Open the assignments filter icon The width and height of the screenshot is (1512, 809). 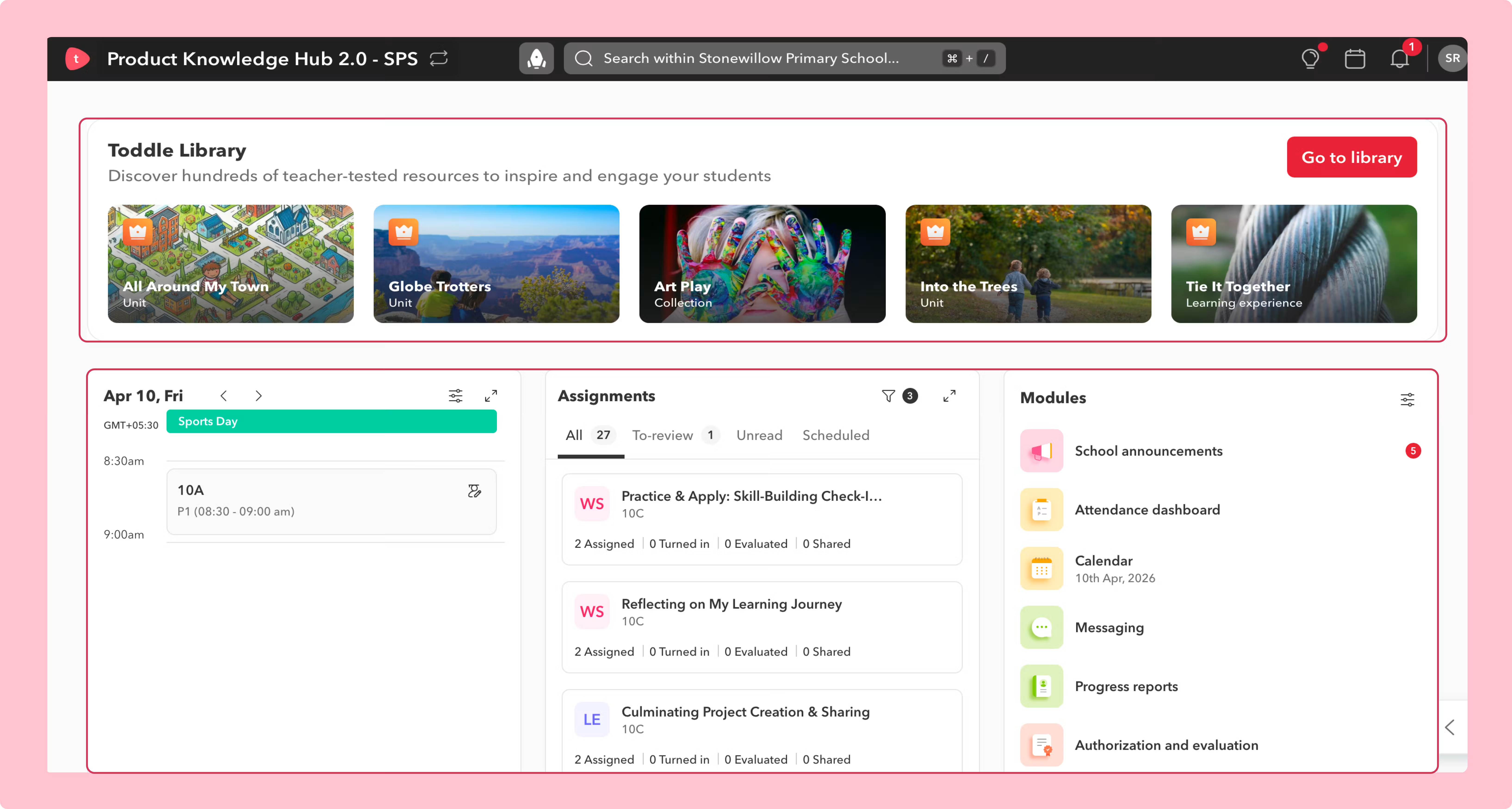888,396
